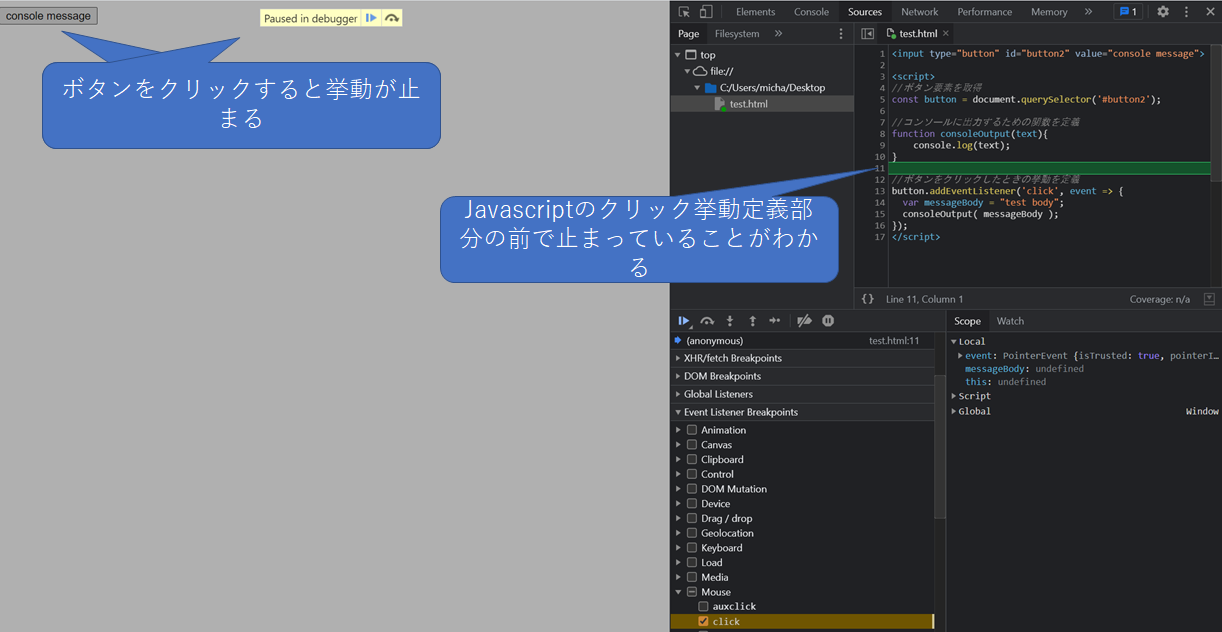Screen dimensions: 1222x632
Task: Step out of current function
Action: [x=752, y=321]
